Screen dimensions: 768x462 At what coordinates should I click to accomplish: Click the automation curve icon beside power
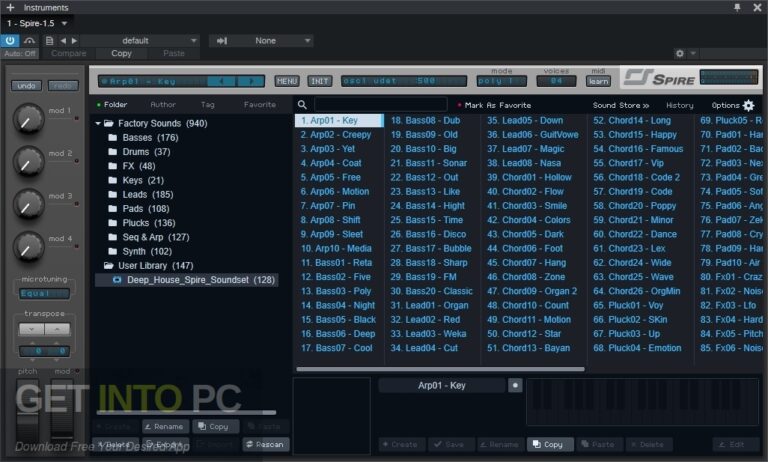pyautogui.click(x=29, y=41)
